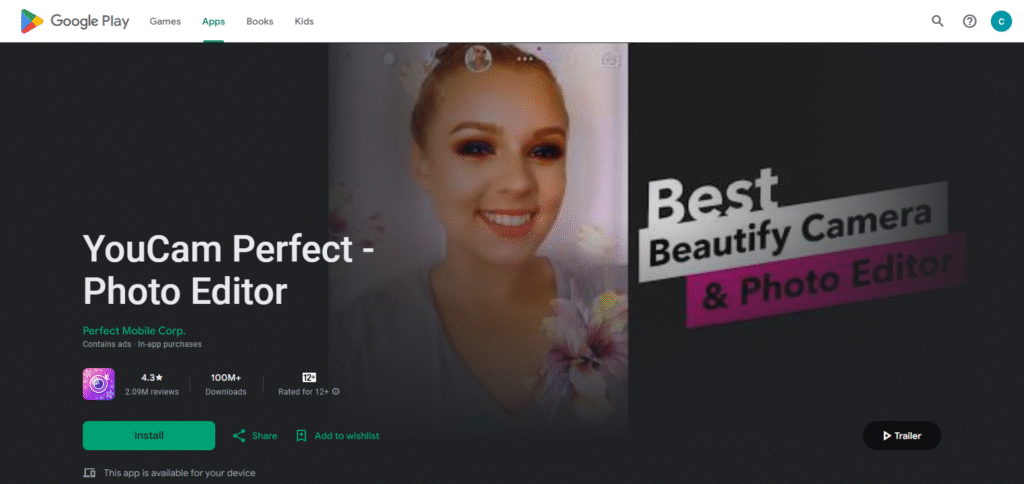Click This app is available for your device text
The width and height of the screenshot is (1024, 484).
[x=180, y=473]
